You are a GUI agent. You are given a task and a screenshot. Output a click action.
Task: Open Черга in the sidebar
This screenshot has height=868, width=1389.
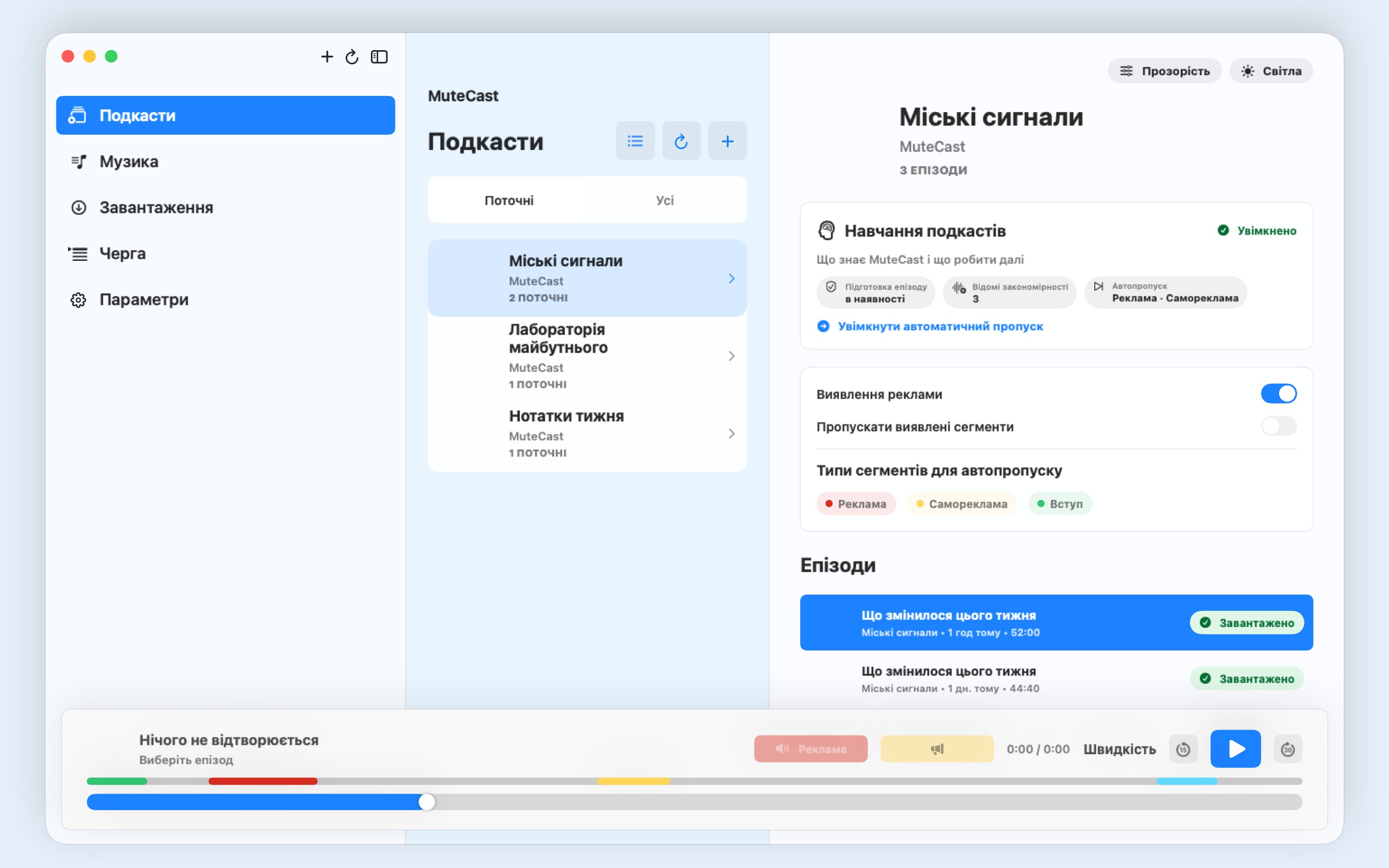click(226, 253)
